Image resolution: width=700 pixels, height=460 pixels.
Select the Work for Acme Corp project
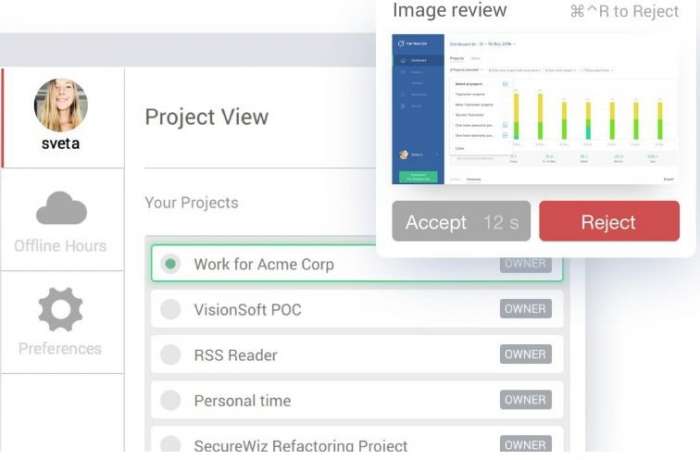[264, 264]
